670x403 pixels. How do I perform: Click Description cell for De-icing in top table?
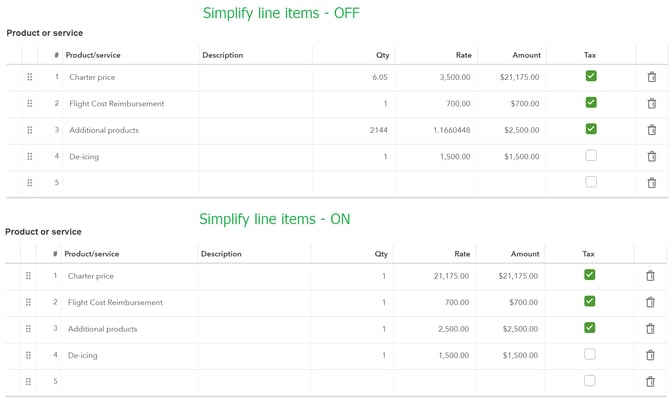click(255, 157)
